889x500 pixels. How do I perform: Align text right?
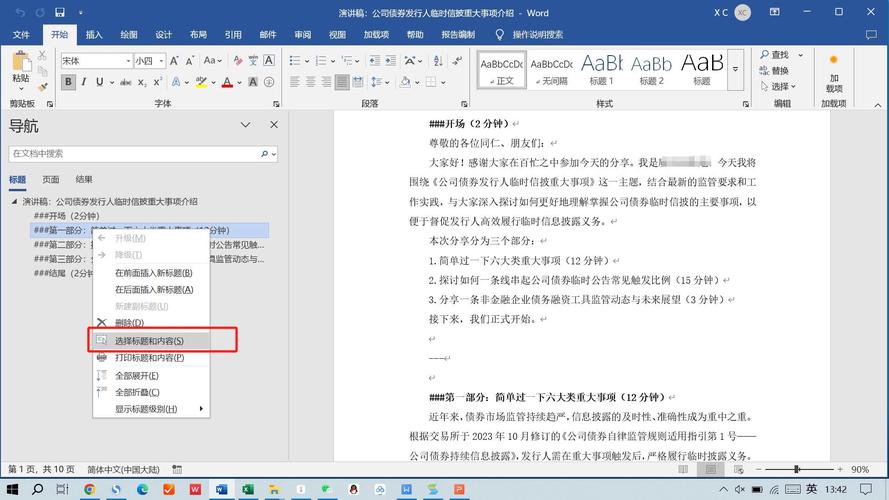[326, 83]
